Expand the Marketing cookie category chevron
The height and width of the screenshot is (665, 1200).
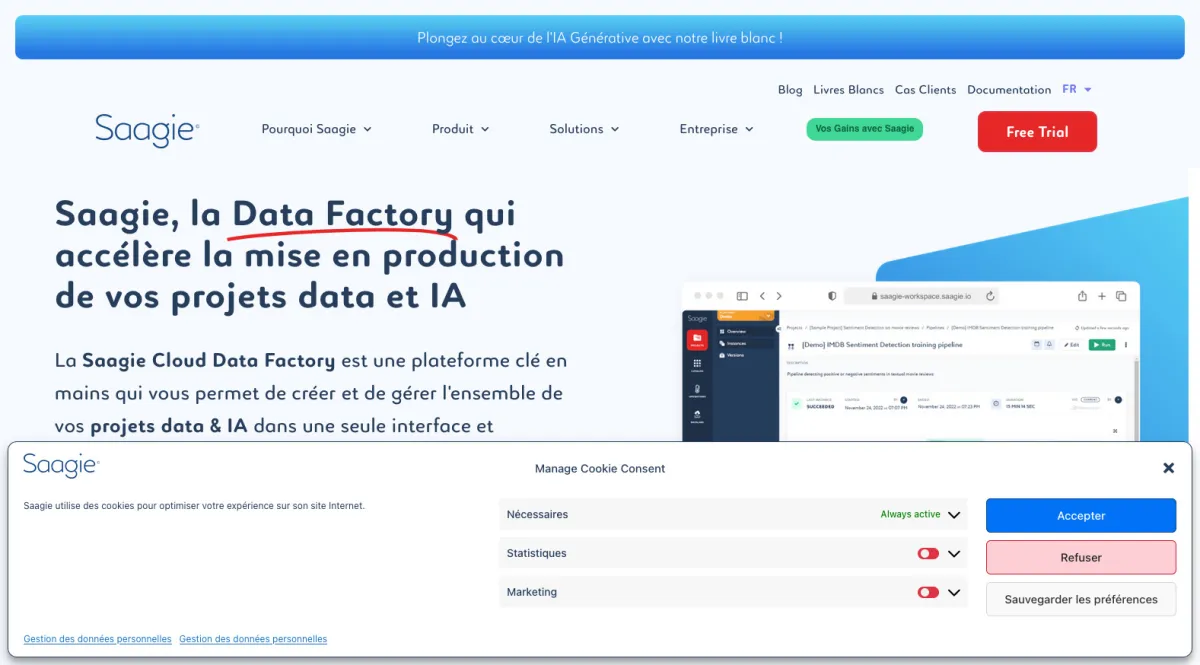954,592
